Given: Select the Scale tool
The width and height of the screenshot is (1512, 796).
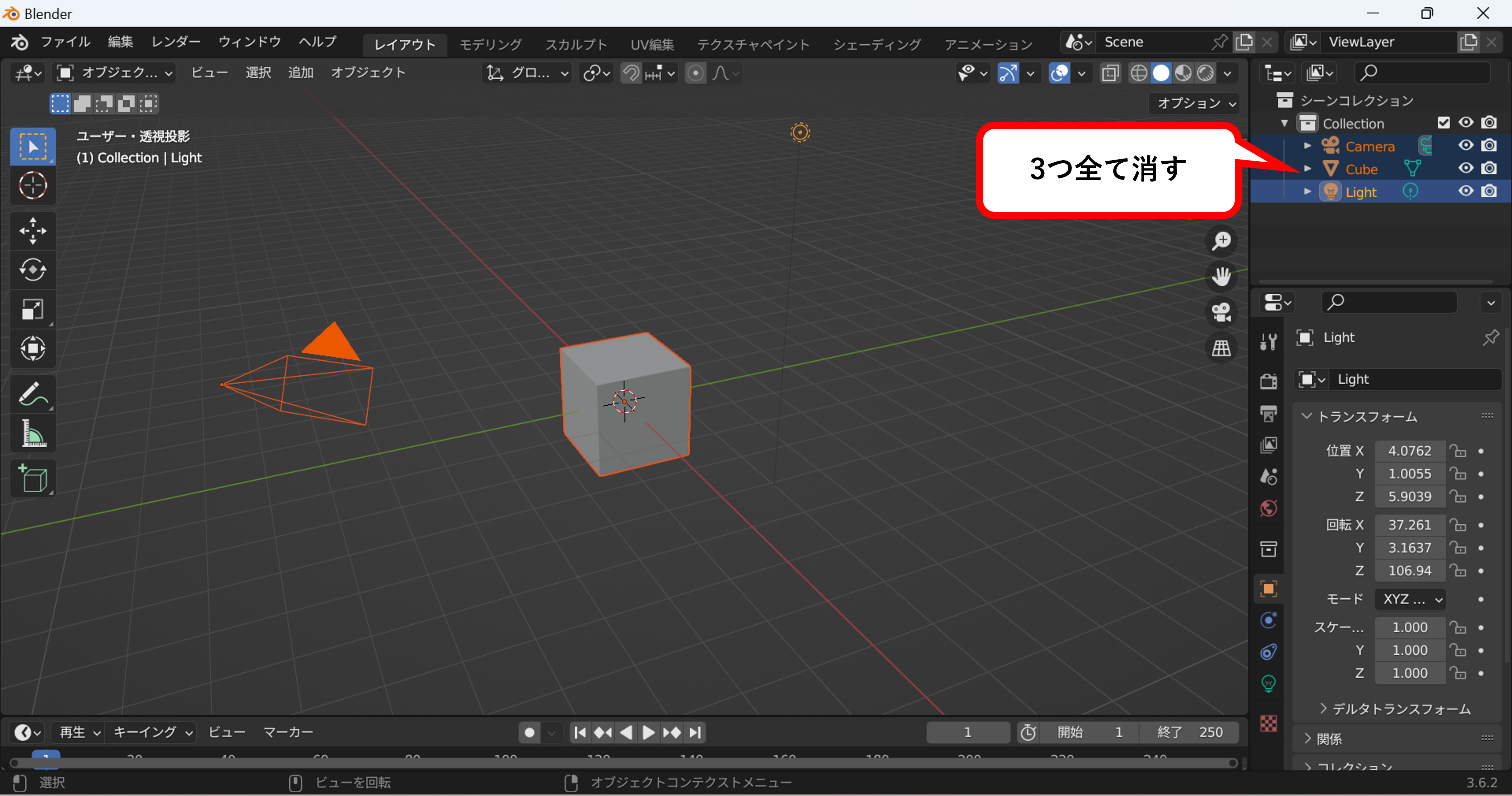Looking at the screenshot, I should click(33, 309).
